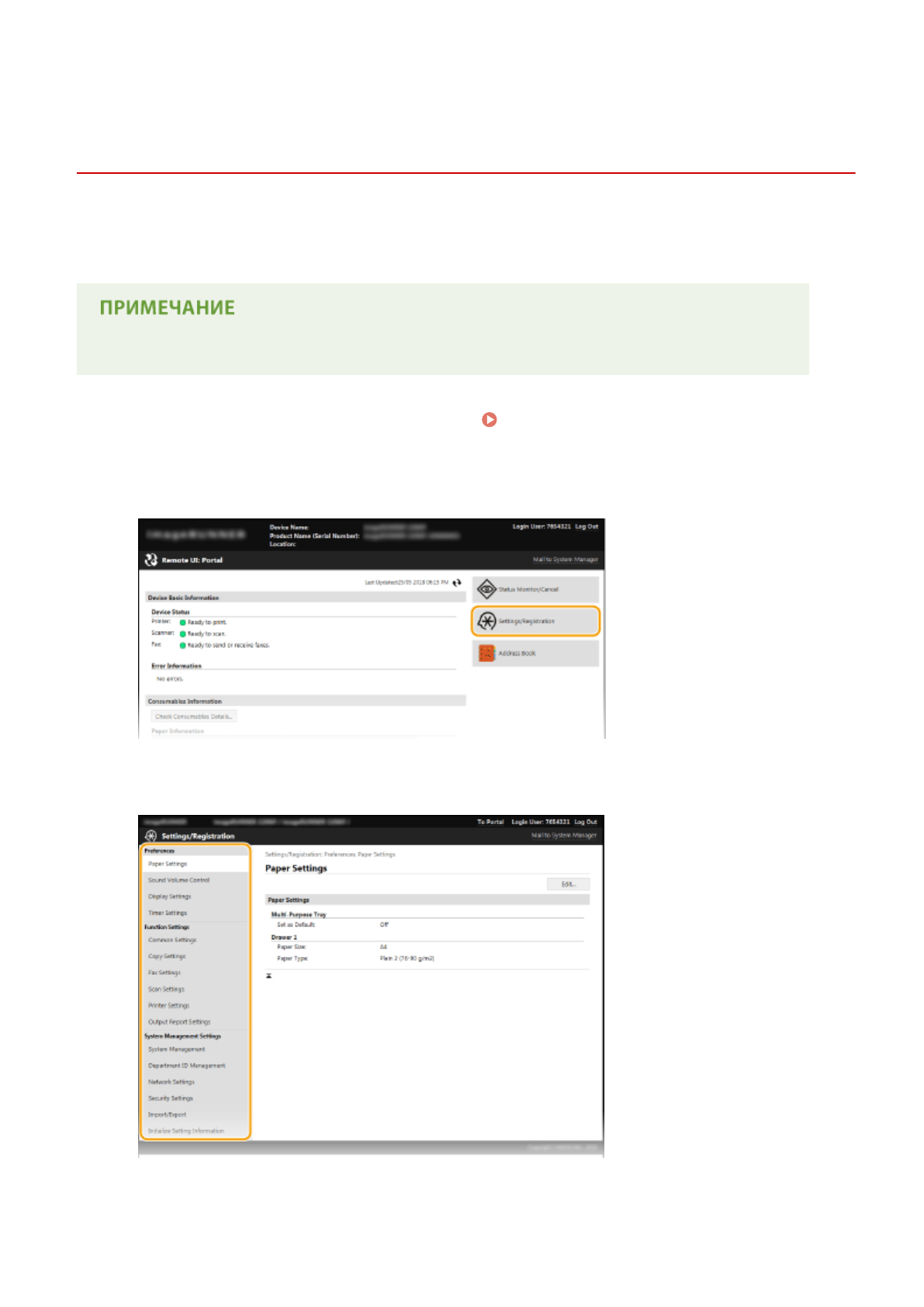This screenshot has width=924, height=1307.
Task: Select Paper Settings in the Preferences menu
Action: click(x=168, y=864)
